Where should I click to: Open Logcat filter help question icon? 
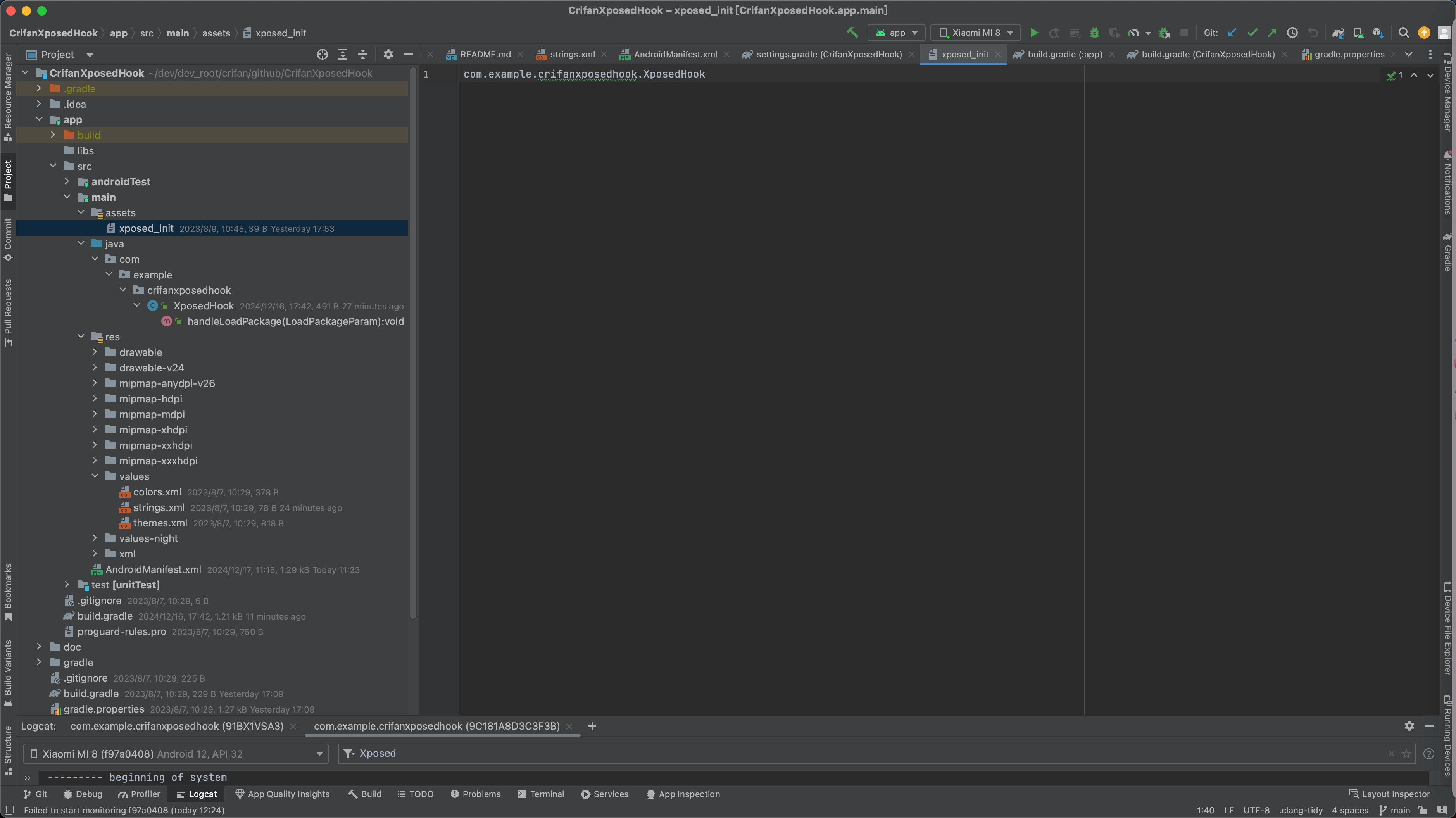click(1428, 754)
